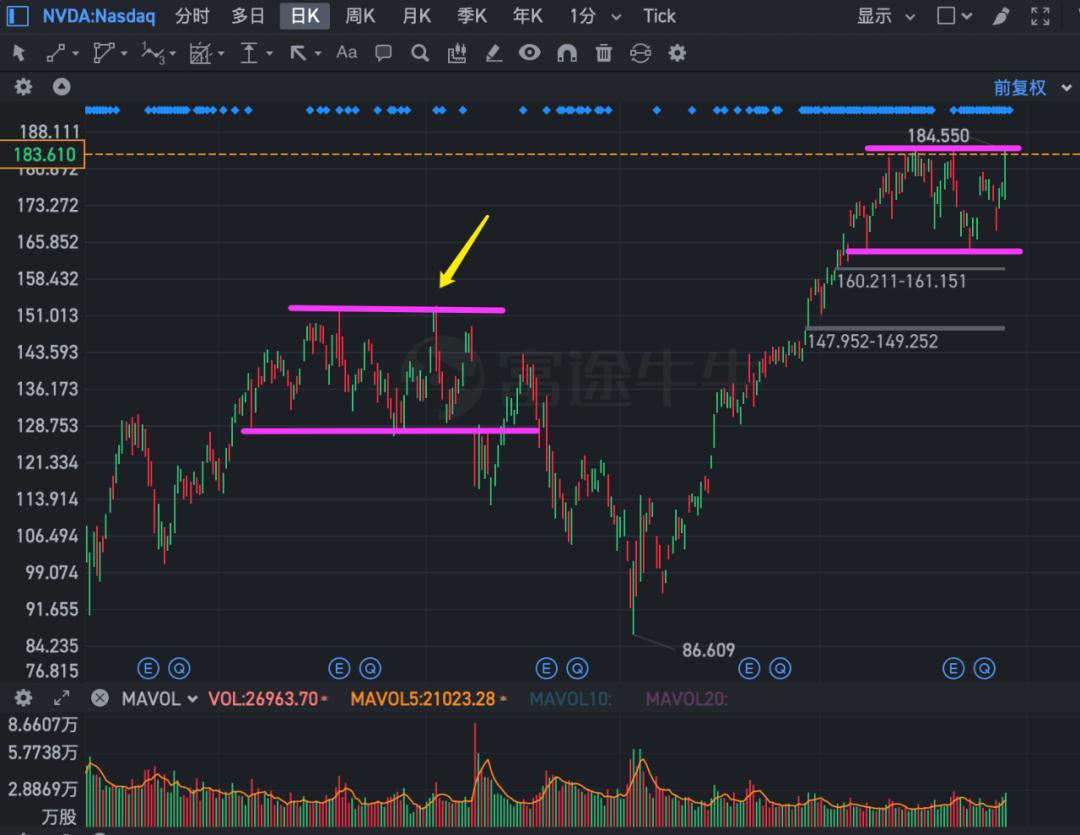The height and width of the screenshot is (835, 1080).
Task: Switch to the 周K weekly tab
Action: click(360, 16)
